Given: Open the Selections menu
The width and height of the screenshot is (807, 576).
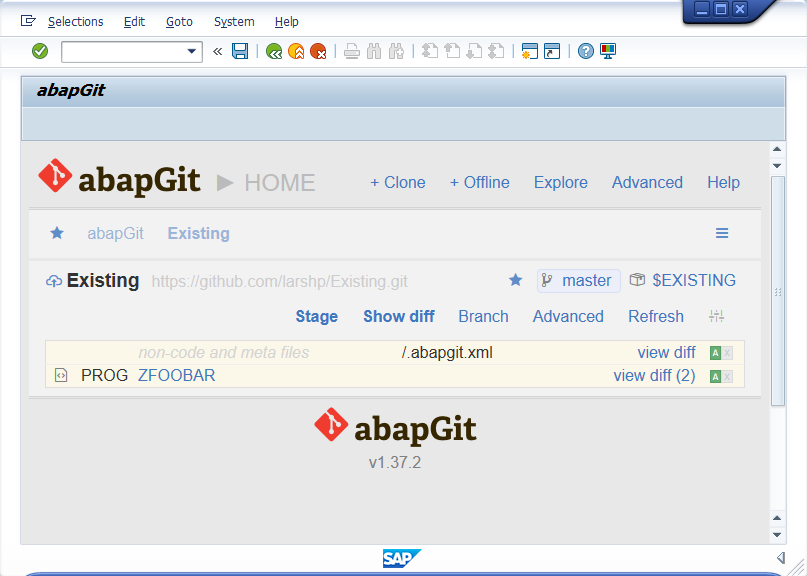Looking at the screenshot, I should tap(76, 22).
